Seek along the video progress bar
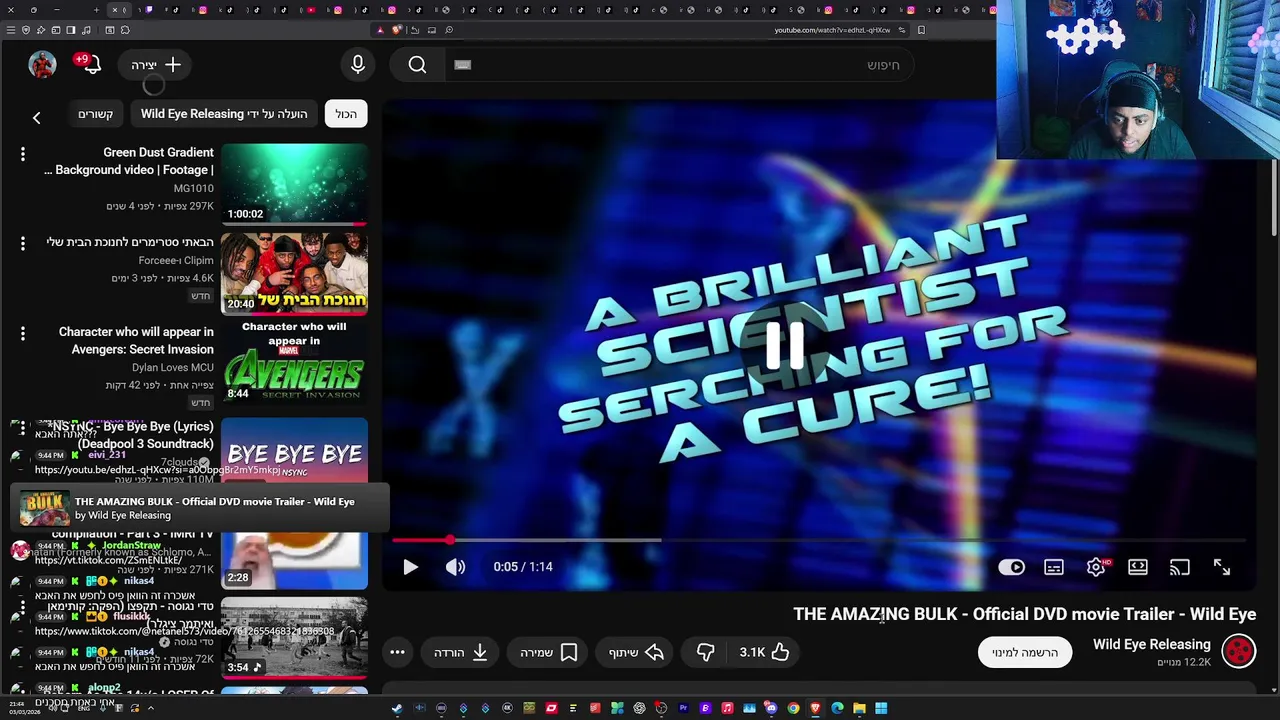 [x=820, y=540]
